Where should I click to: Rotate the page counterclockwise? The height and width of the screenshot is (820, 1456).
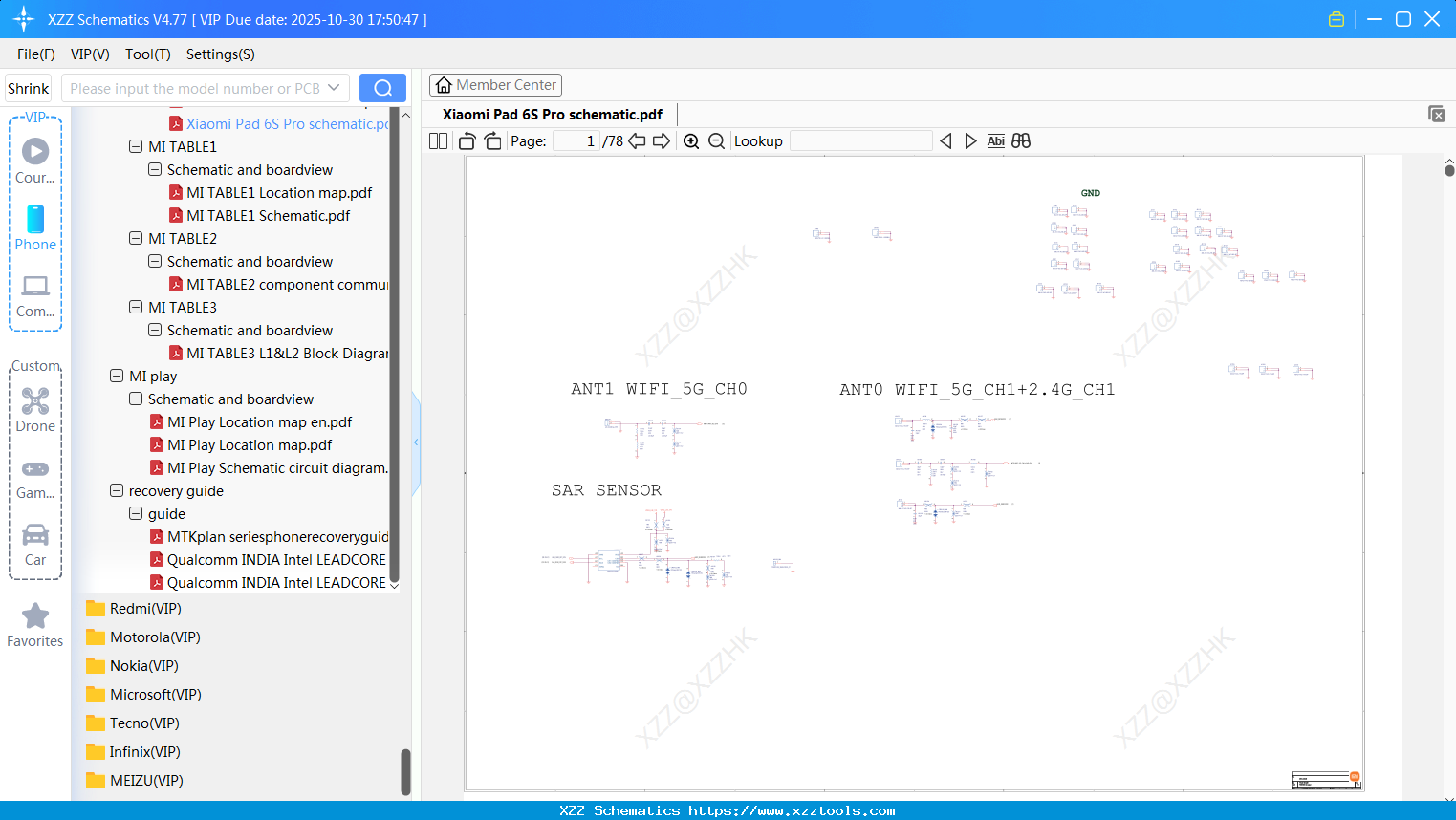[x=467, y=141]
